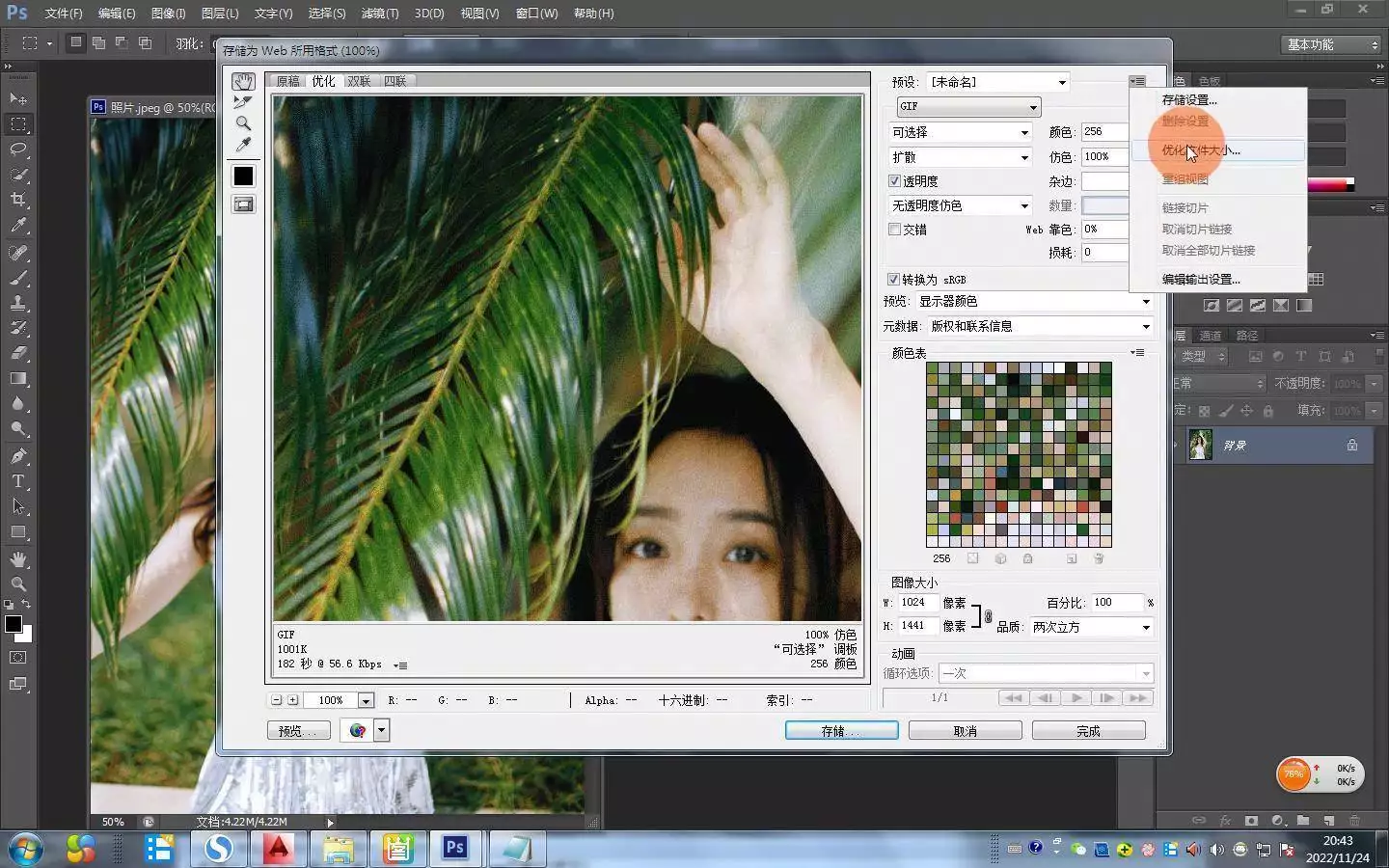Select the Zoom tool in dialog
The width and height of the screenshot is (1389, 868).
tap(243, 123)
